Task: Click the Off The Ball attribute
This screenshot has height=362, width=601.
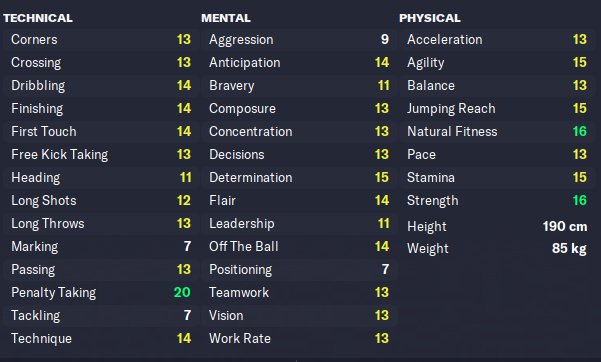Action: coord(299,247)
